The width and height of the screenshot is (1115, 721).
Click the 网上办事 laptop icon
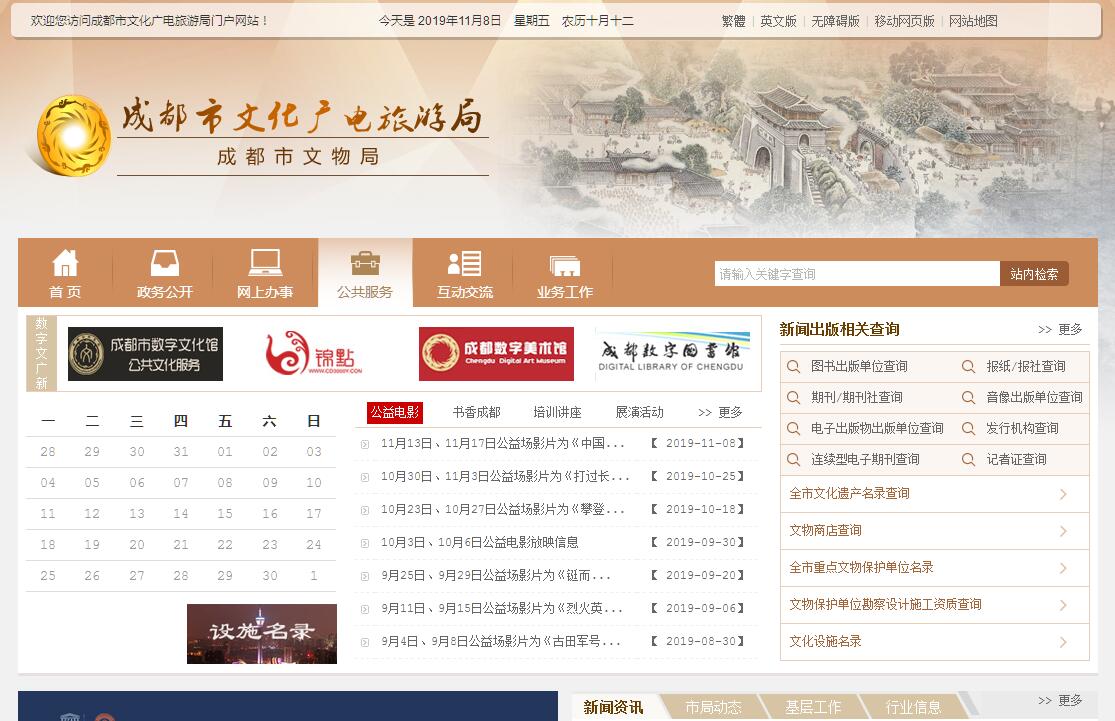265,263
